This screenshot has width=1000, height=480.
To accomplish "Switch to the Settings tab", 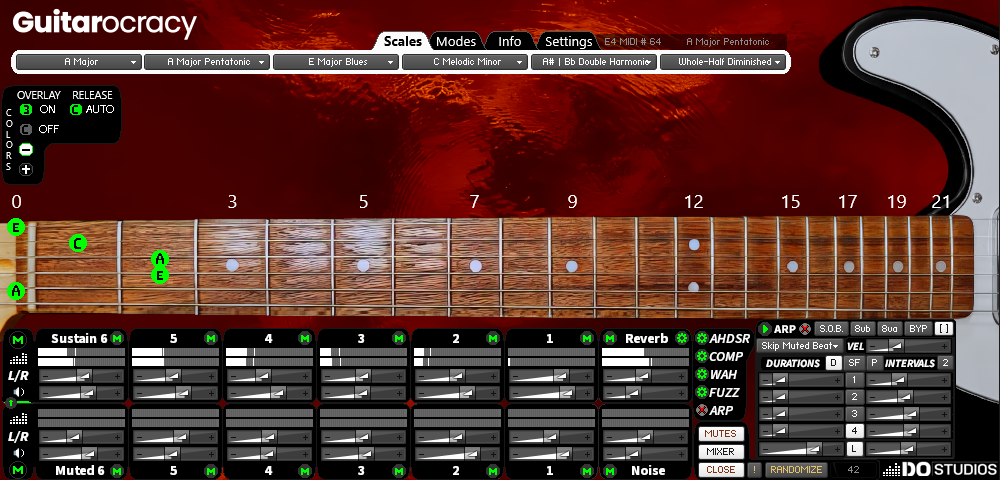I will [569, 41].
